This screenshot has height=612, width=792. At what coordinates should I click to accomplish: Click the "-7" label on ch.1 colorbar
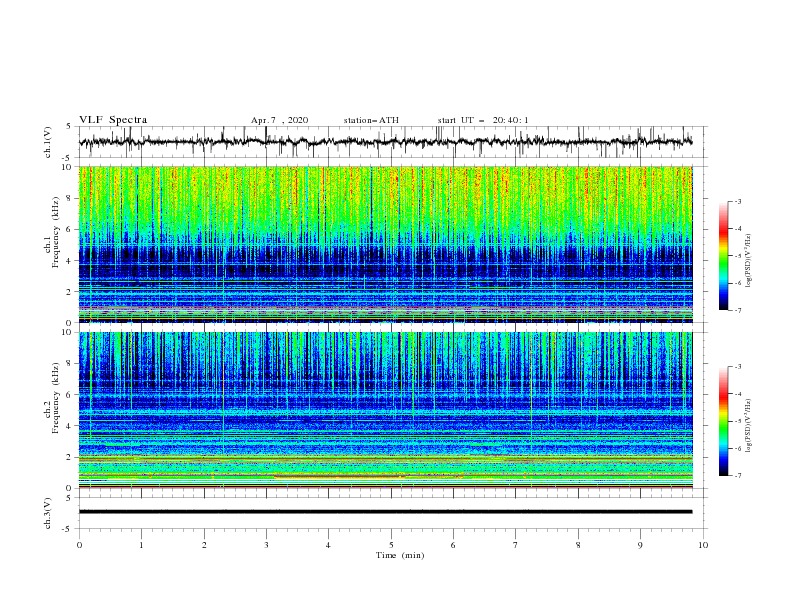point(737,310)
